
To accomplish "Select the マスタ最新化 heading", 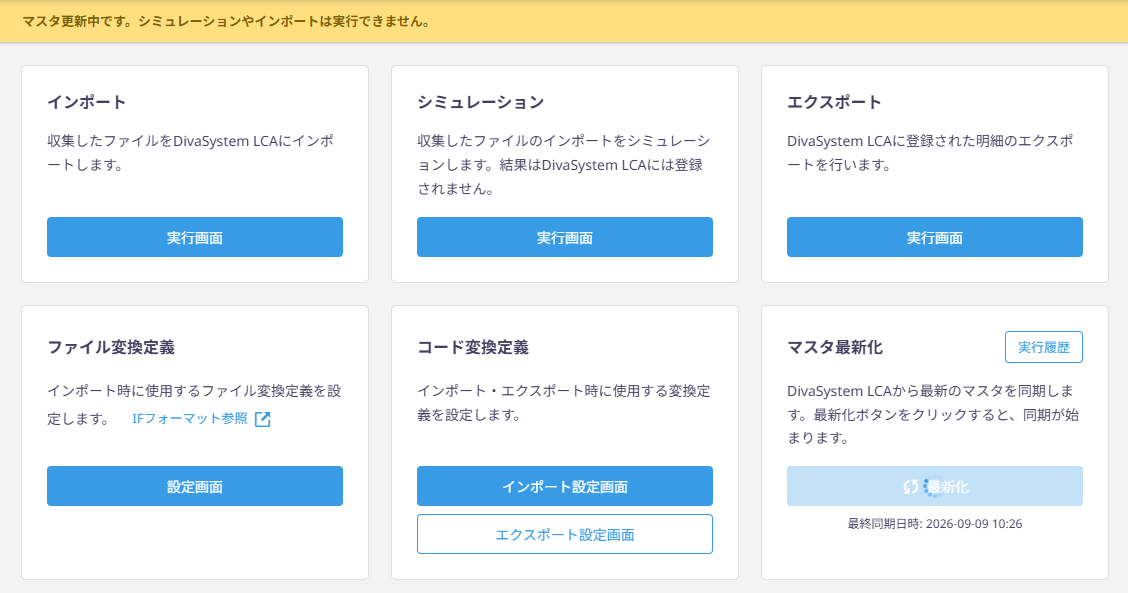I will [834, 348].
